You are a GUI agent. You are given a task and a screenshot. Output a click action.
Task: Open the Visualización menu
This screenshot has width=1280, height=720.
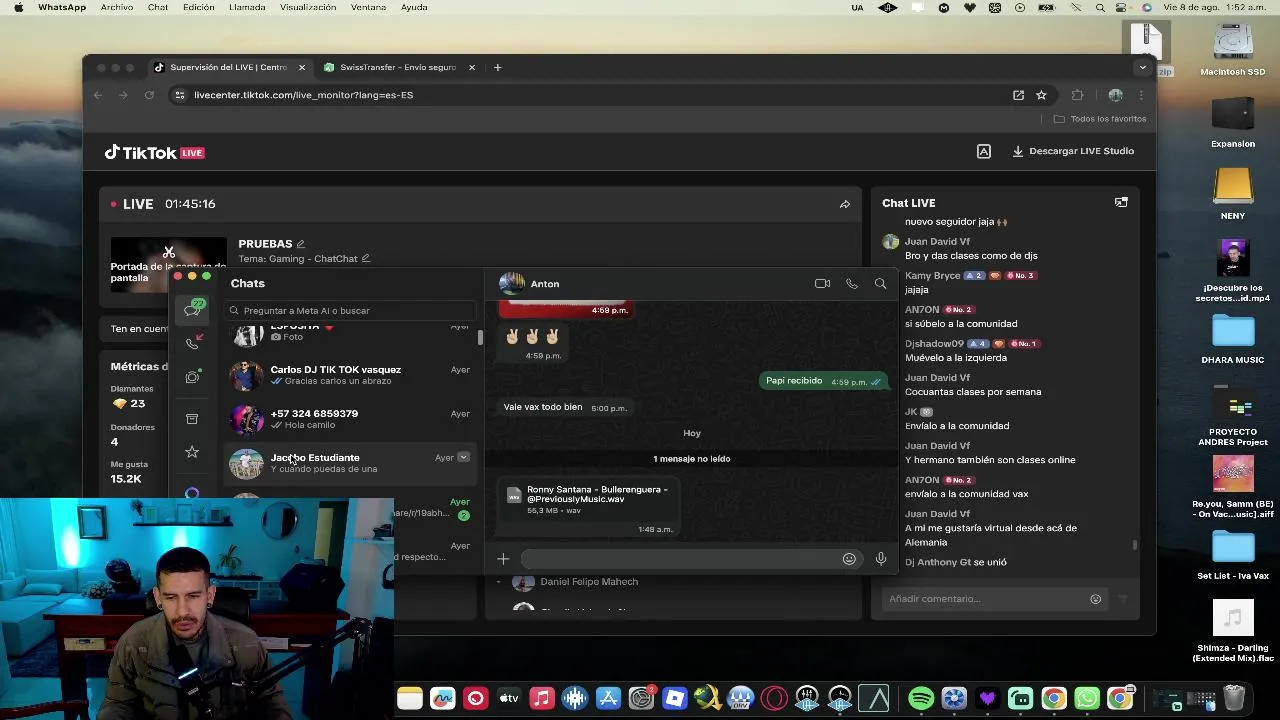pyautogui.click(x=308, y=7)
